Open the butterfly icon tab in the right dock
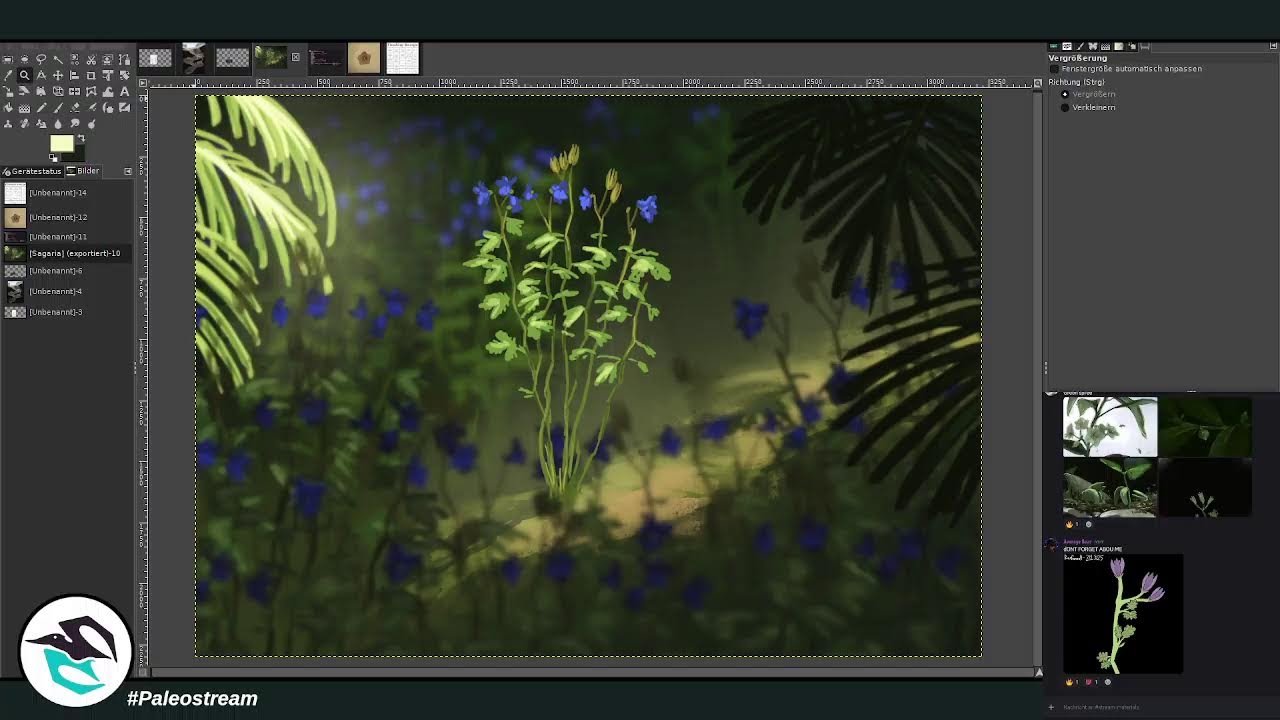This screenshot has width=1280, height=720. coord(1093,46)
